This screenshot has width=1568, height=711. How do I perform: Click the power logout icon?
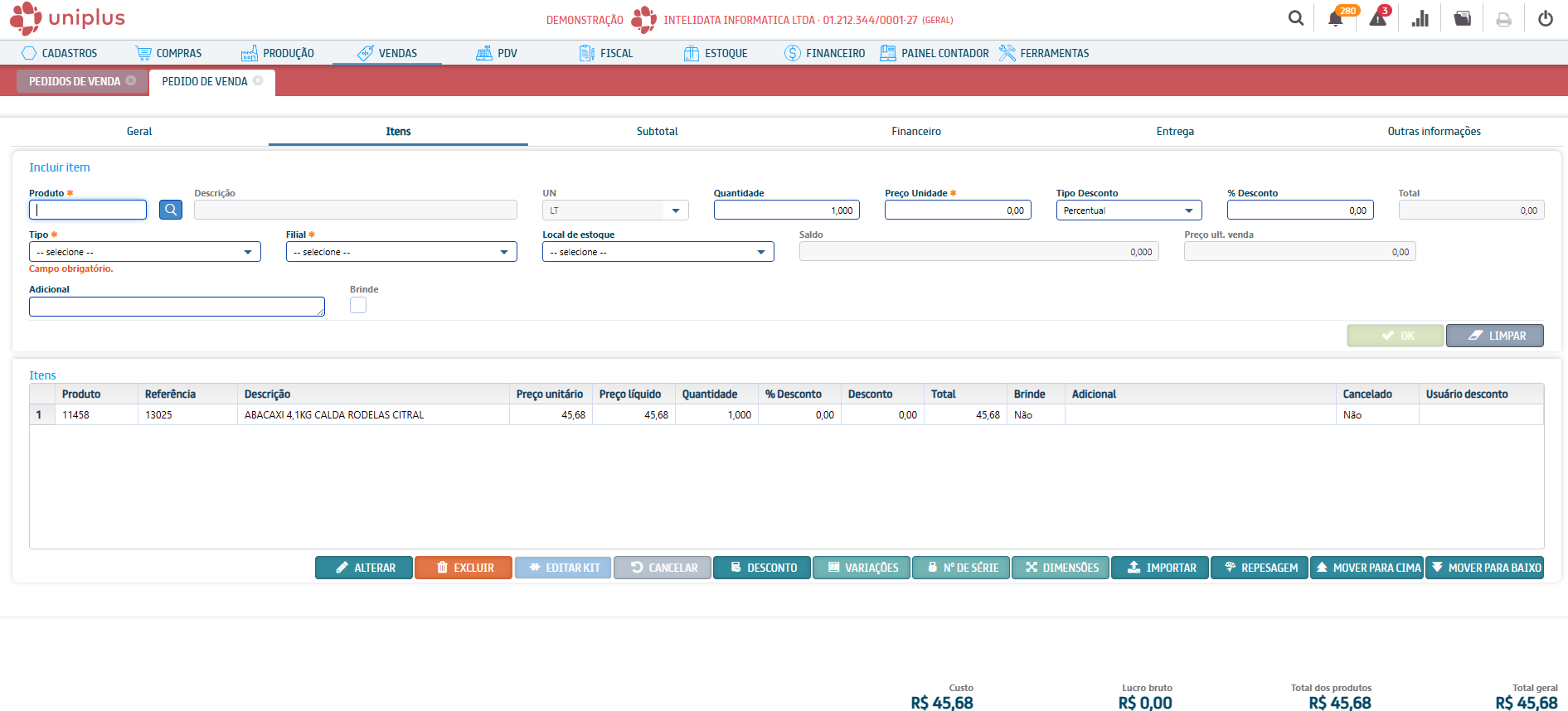tap(1546, 19)
